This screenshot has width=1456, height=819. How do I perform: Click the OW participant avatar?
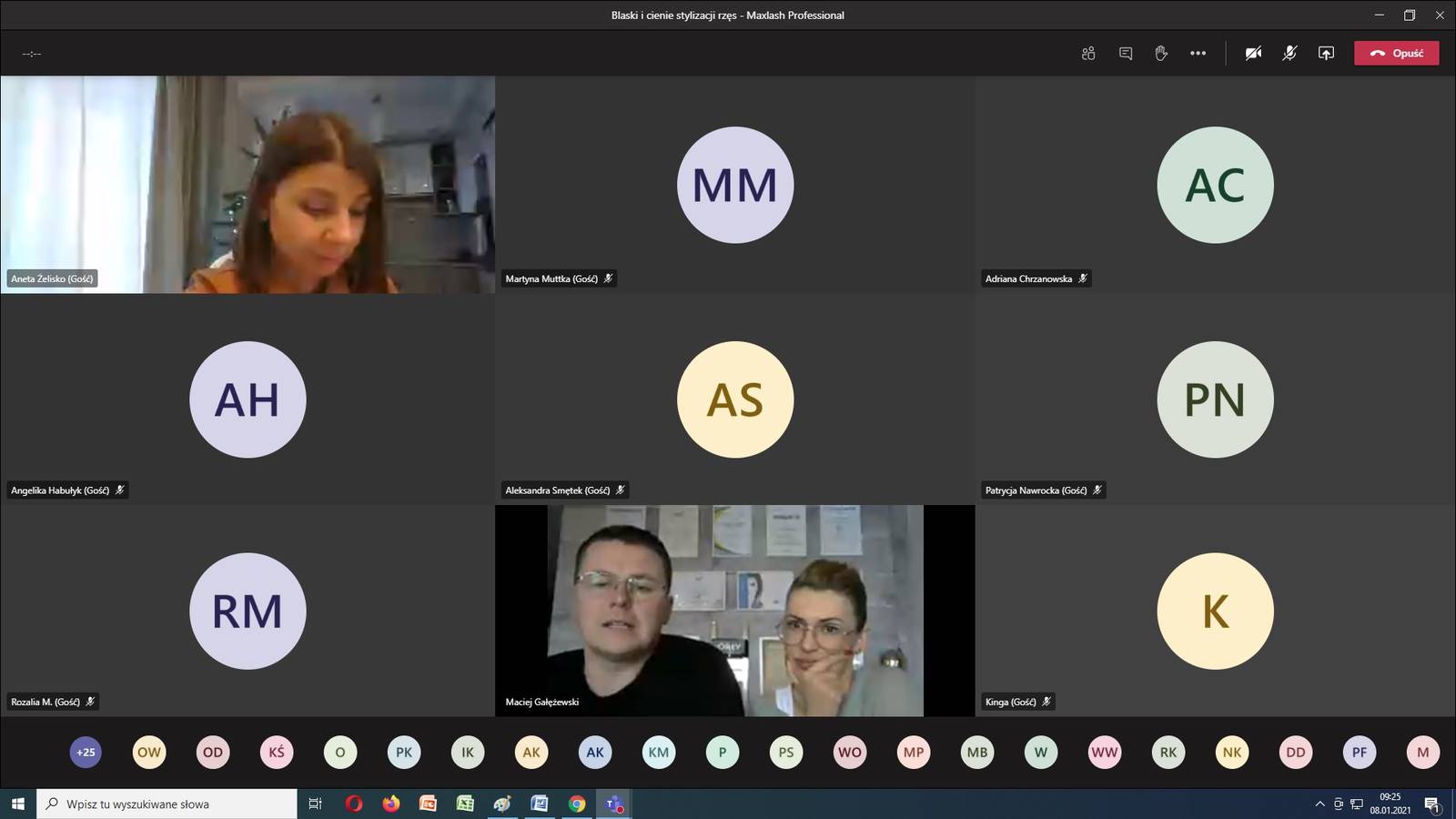[149, 753]
